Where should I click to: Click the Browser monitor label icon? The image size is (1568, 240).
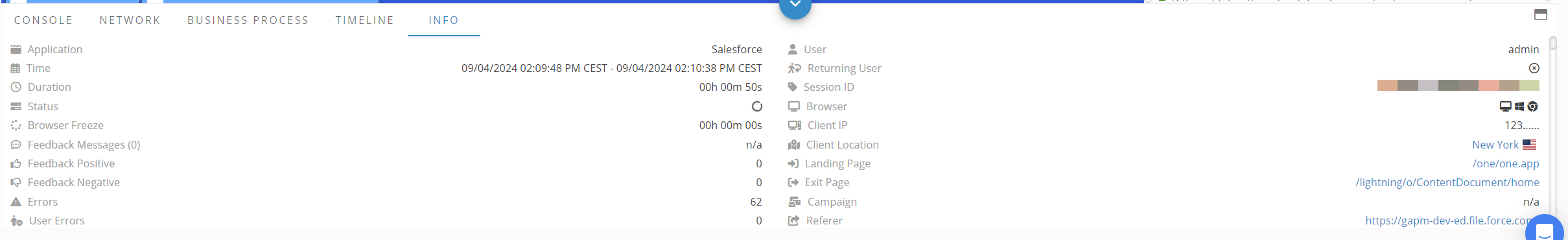(794, 106)
